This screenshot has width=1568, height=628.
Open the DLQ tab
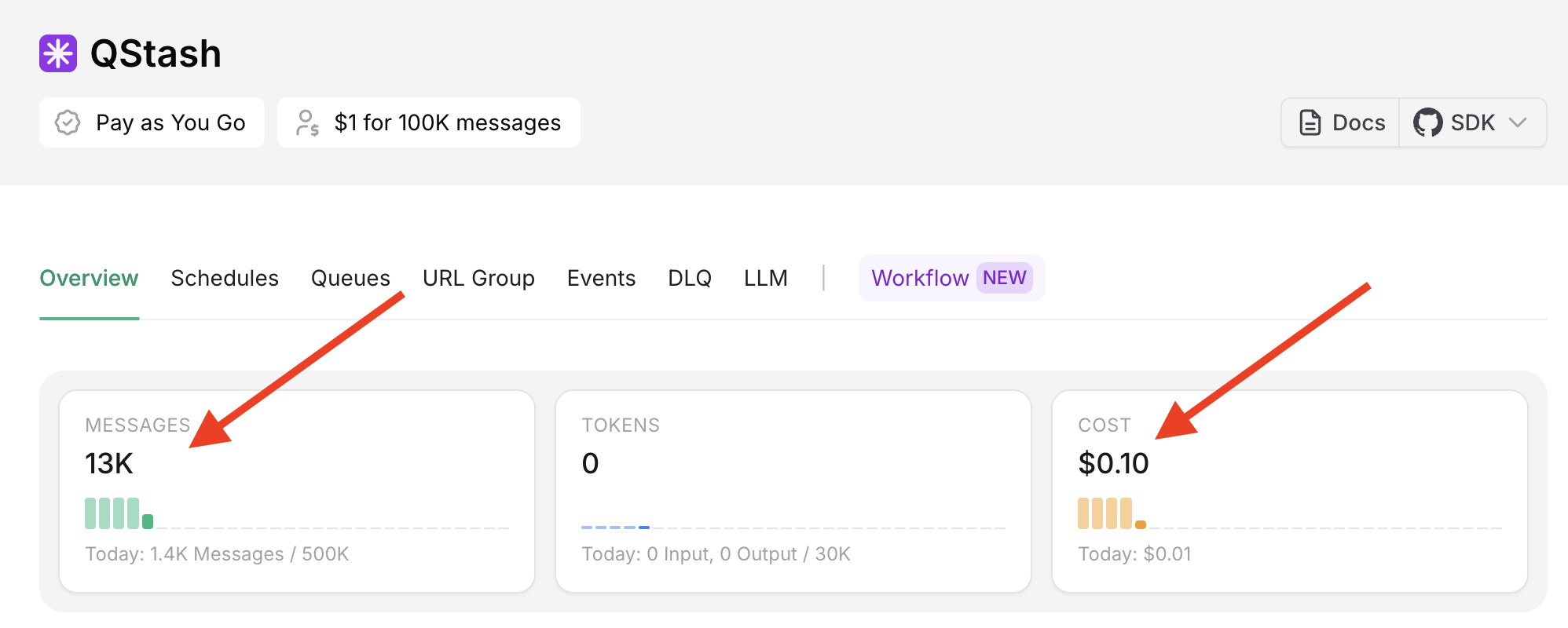pyautogui.click(x=690, y=278)
